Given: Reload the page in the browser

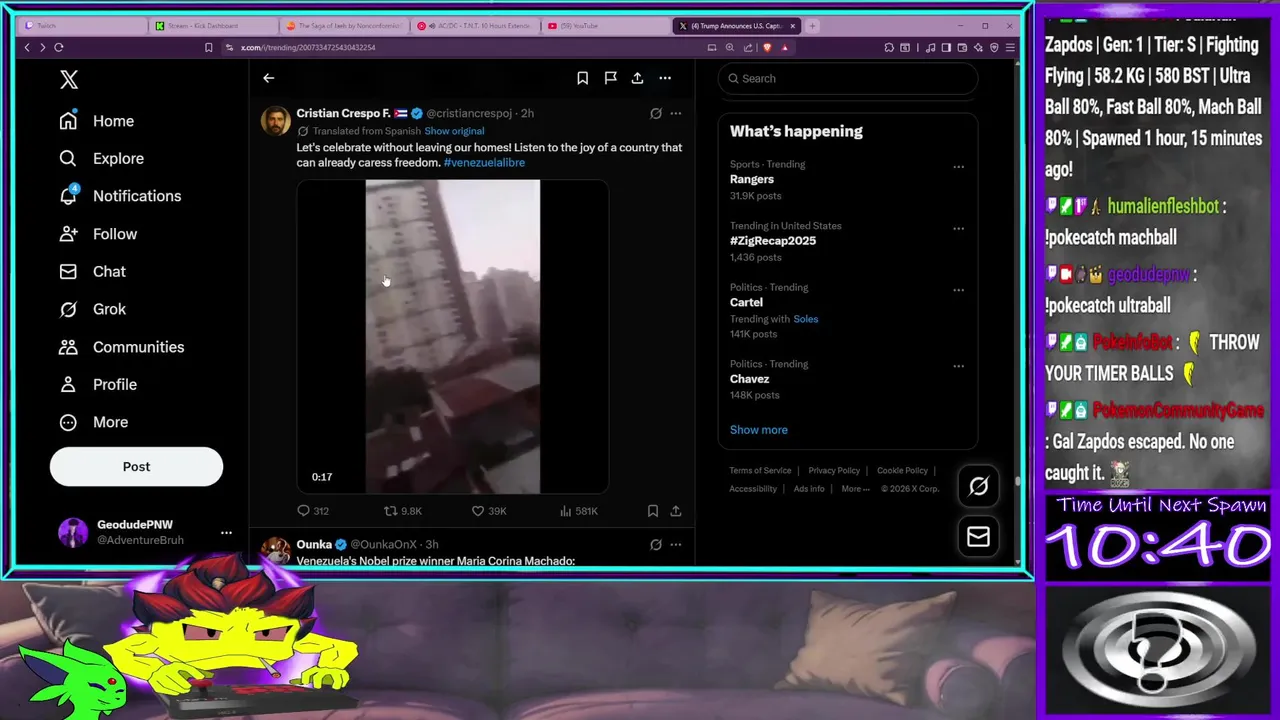Looking at the screenshot, I should click(x=59, y=47).
